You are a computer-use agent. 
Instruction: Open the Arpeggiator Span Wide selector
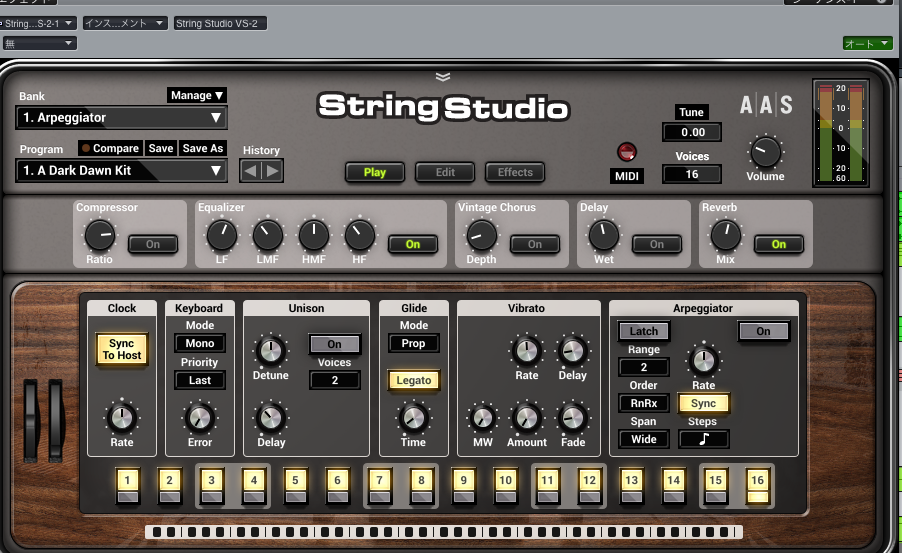point(644,439)
